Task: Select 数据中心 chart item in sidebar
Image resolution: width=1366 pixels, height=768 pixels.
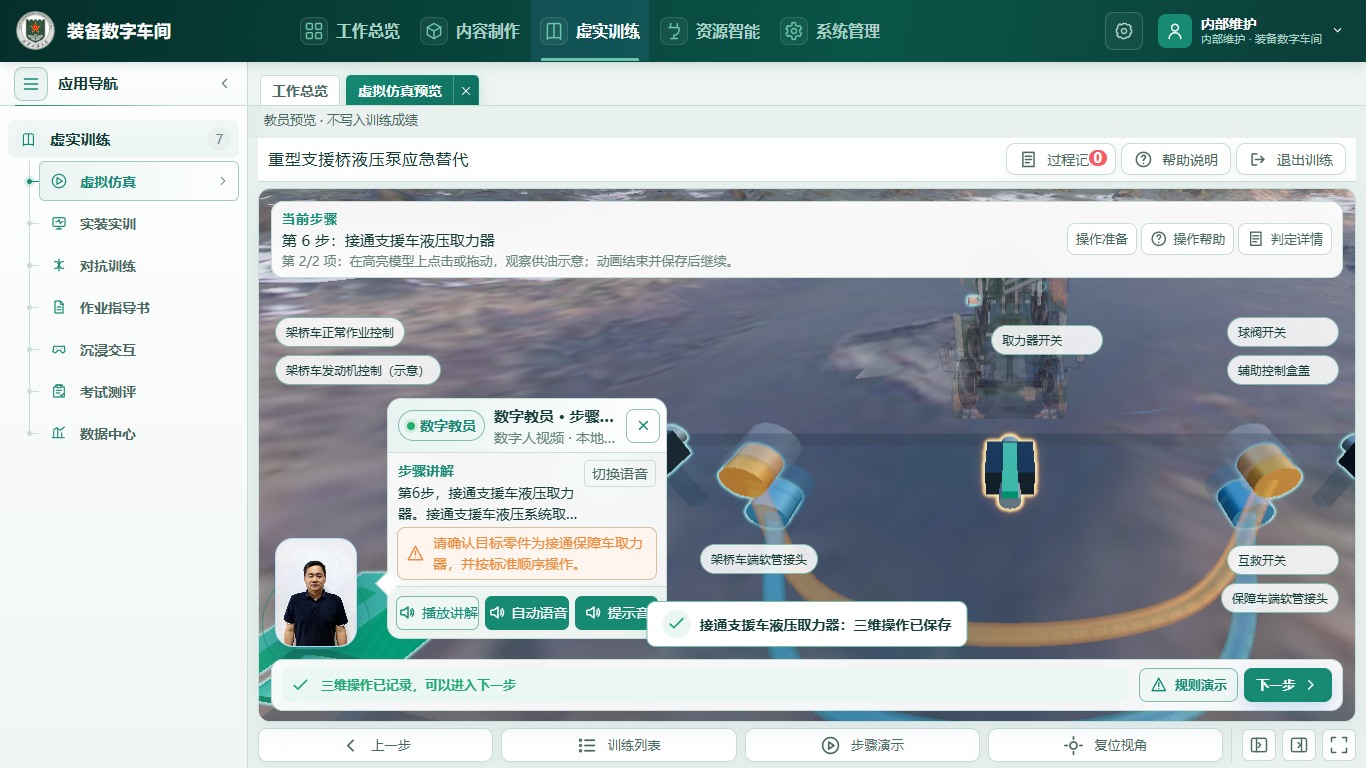Action: click(x=108, y=434)
